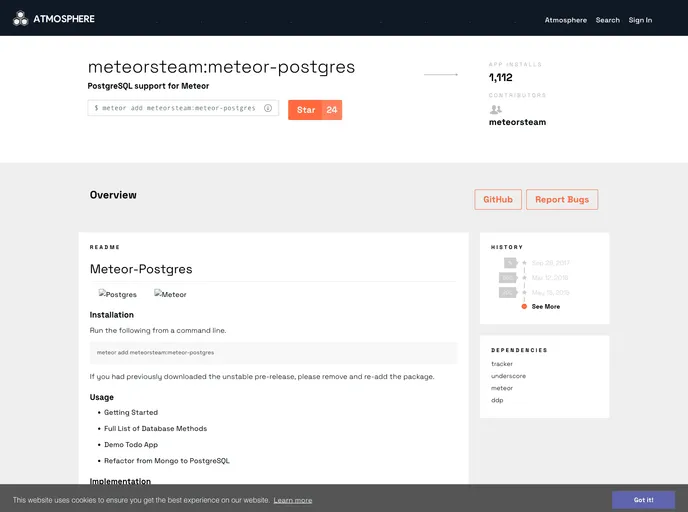The width and height of the screenshot is (688, 512).
Task: Click PostgreSQL support for Meteor subtitle
Action: (148, 86)
